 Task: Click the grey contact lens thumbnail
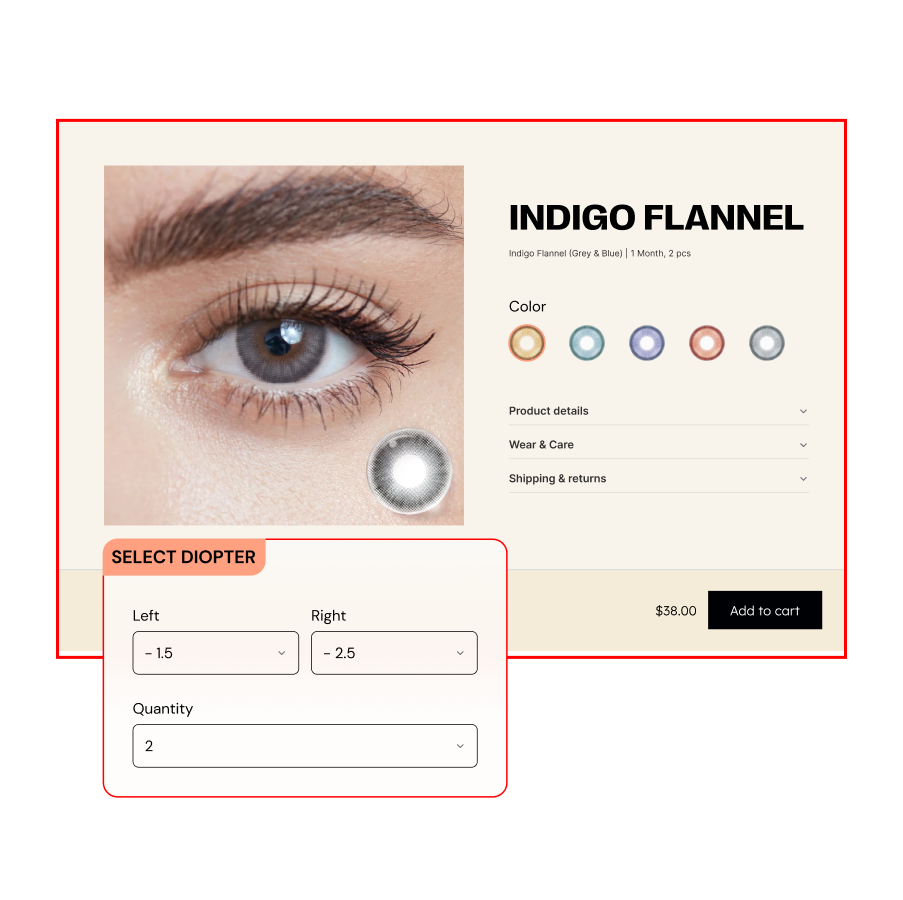point(409,470)
